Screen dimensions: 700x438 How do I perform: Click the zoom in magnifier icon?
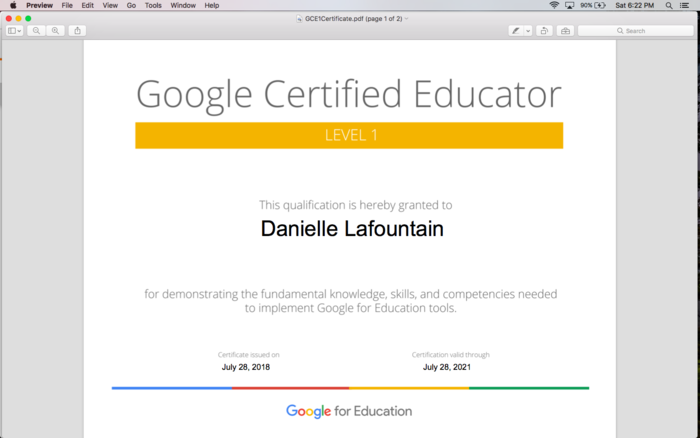(x=55, y=31)
